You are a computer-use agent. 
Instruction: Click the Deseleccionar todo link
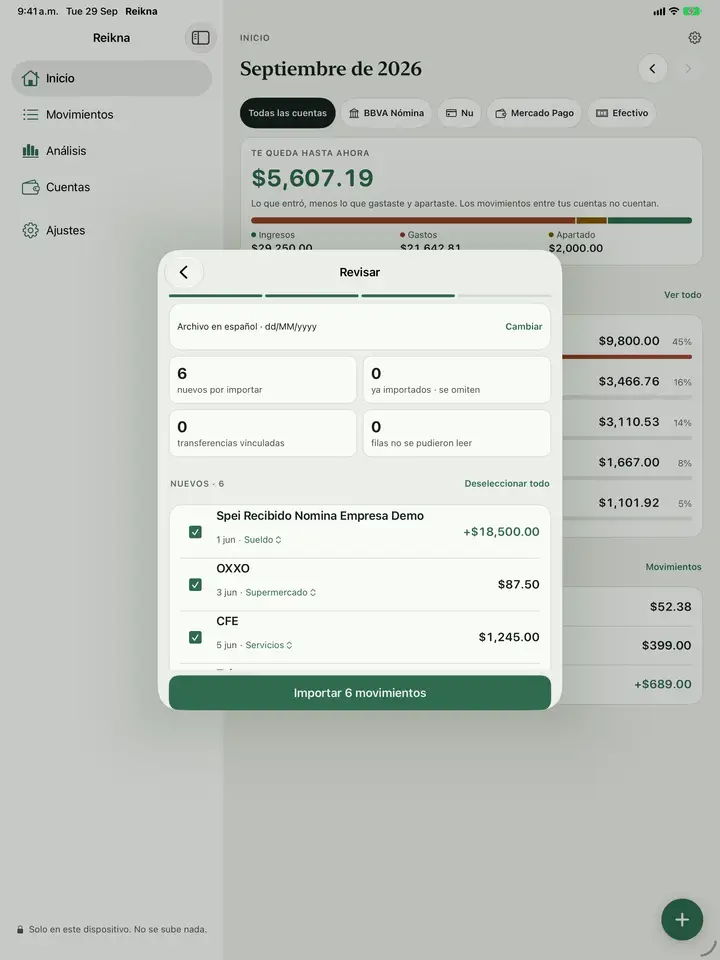coord(507,484)
